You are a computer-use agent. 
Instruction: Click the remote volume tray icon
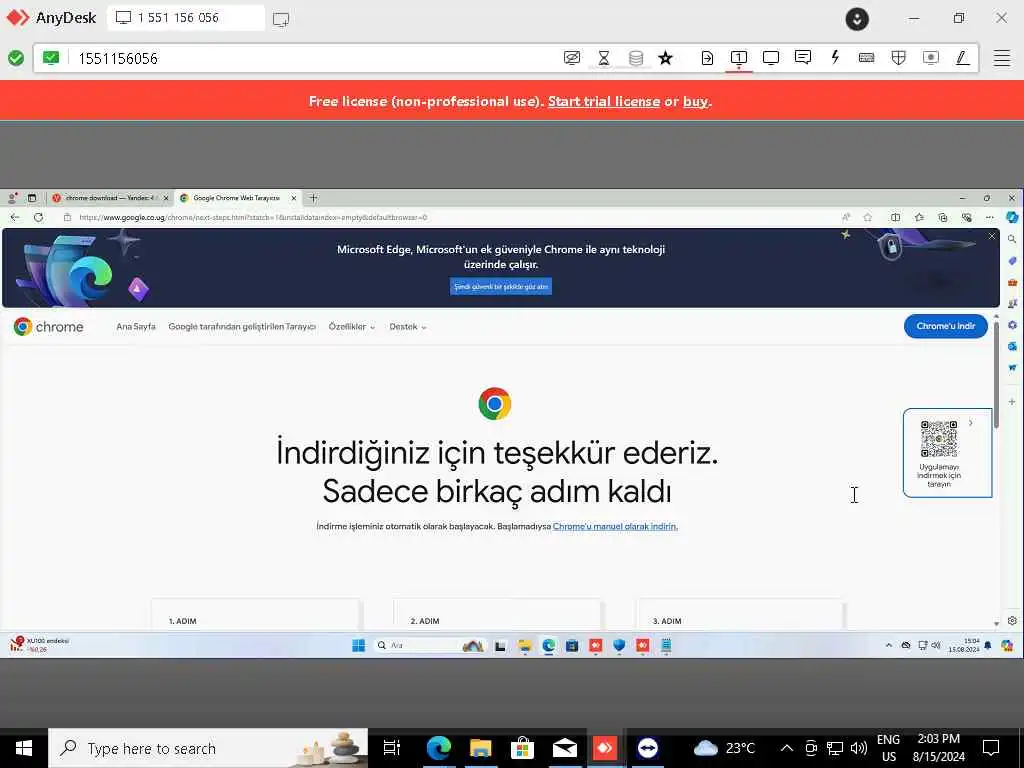(936, 645)
